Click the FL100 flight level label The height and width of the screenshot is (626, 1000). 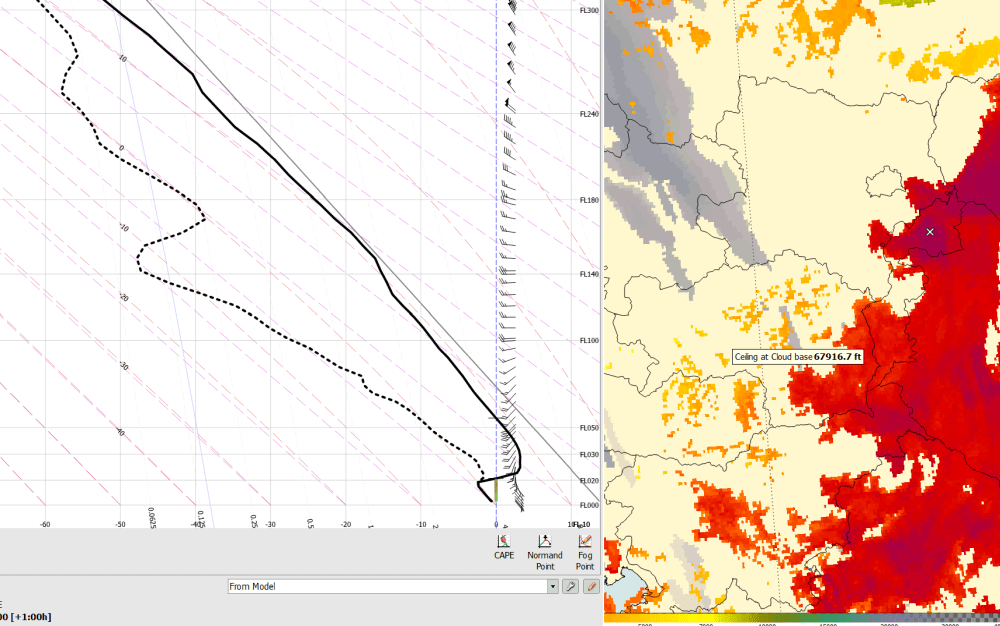589,341
